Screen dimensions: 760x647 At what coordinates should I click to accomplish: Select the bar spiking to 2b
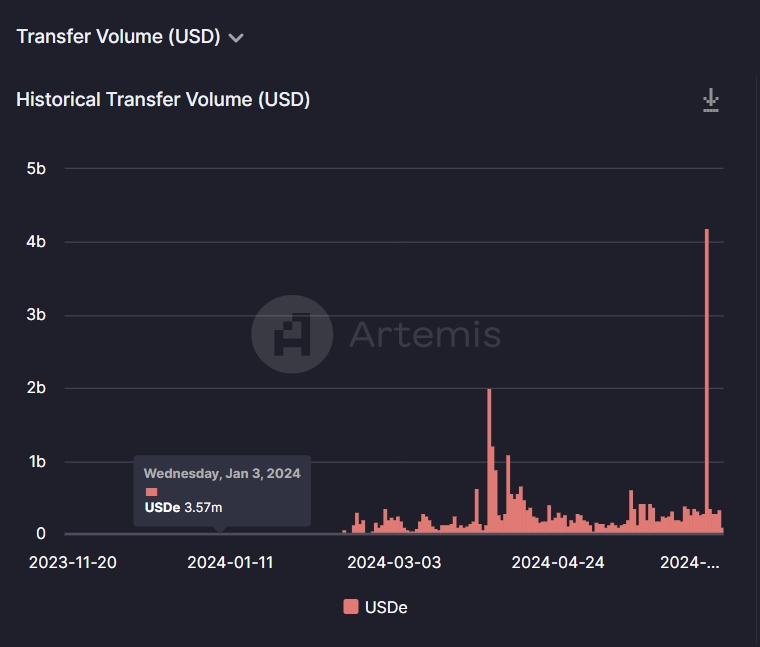coord(489,460)
